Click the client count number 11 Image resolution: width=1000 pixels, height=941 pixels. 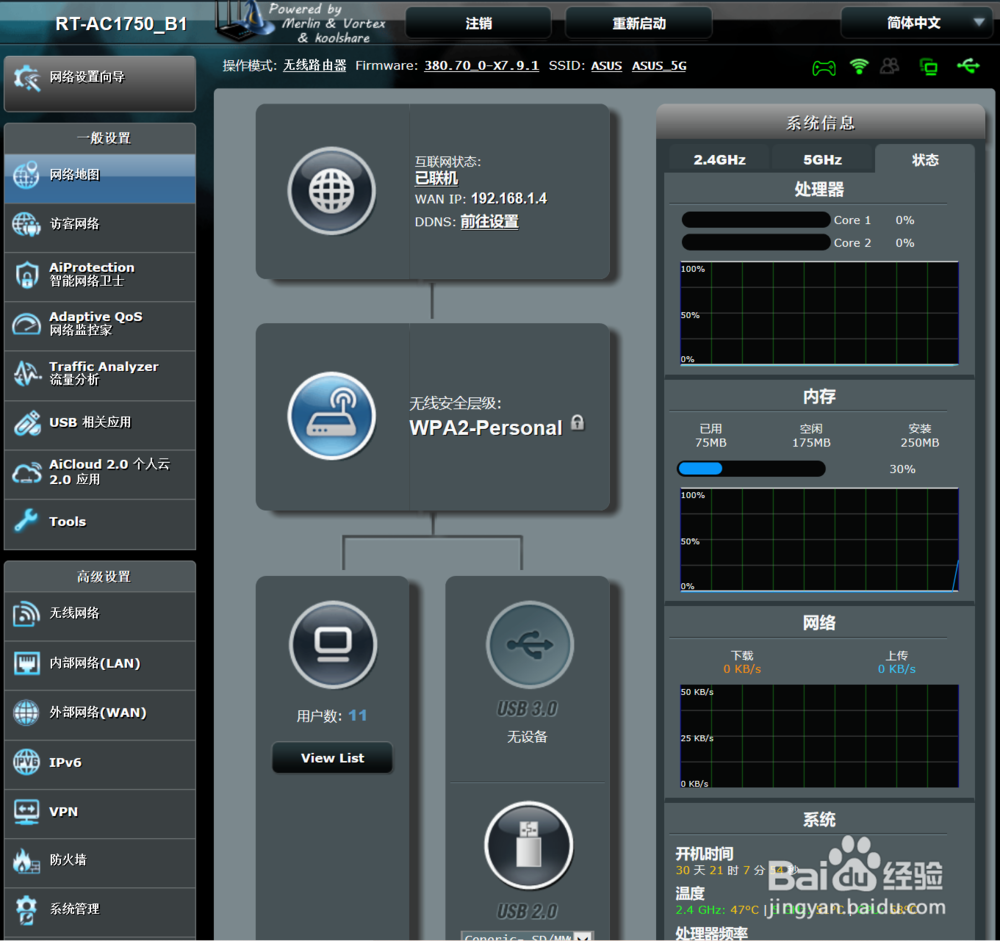357,716
